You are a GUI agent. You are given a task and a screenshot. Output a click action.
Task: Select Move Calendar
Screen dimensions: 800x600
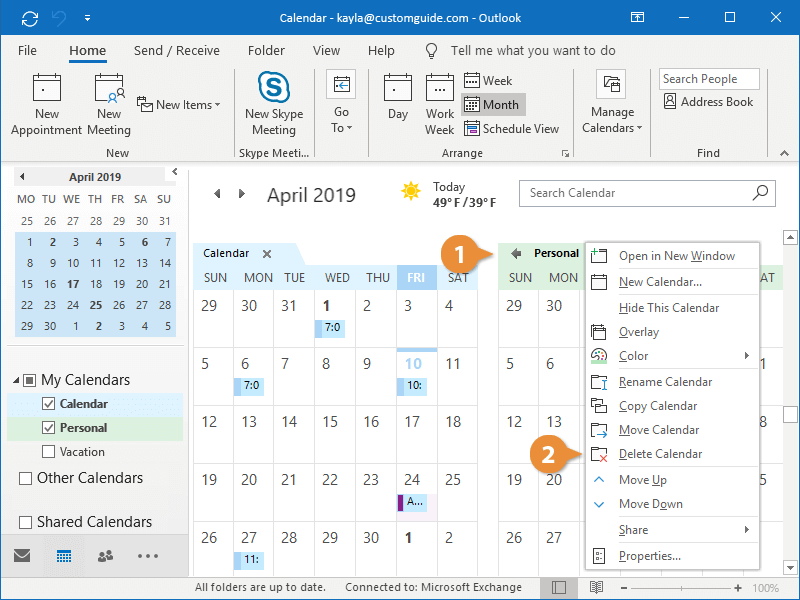(672, 430)
